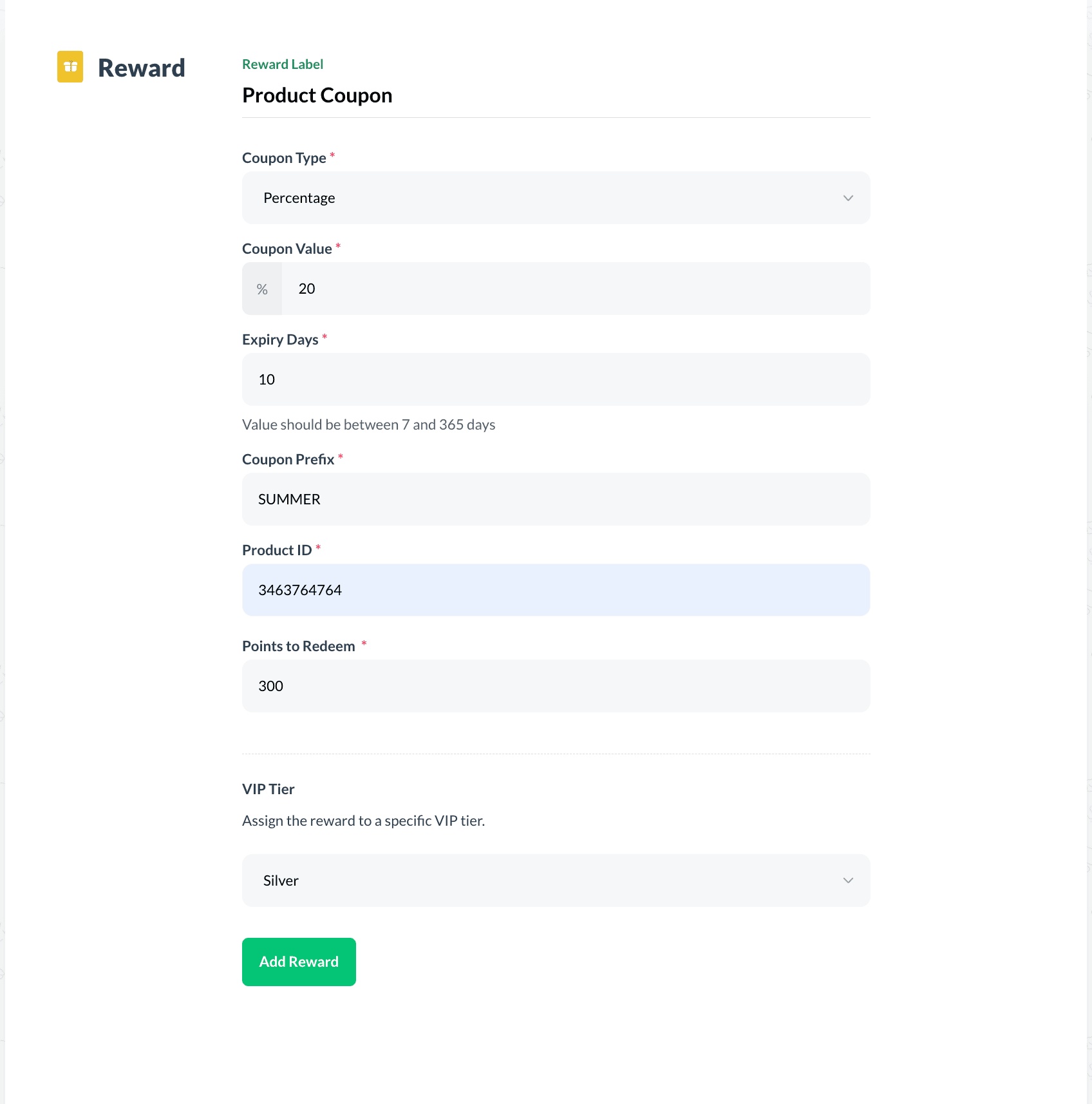Click the yellow gift Reward icon

pyautogui.click(x=70, y=66)
